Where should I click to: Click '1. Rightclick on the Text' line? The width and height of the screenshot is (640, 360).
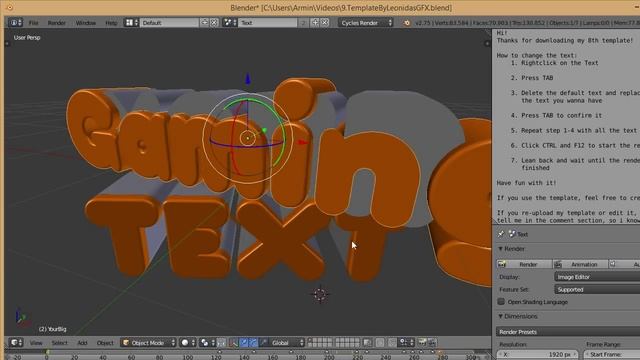pyautogui.click(x=554, y=63)
